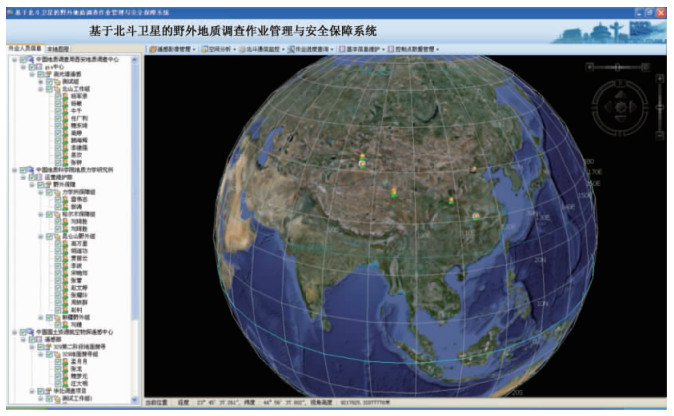
Task: Click the person icon beside 孟月月
Action: click(x=65, y=361)
